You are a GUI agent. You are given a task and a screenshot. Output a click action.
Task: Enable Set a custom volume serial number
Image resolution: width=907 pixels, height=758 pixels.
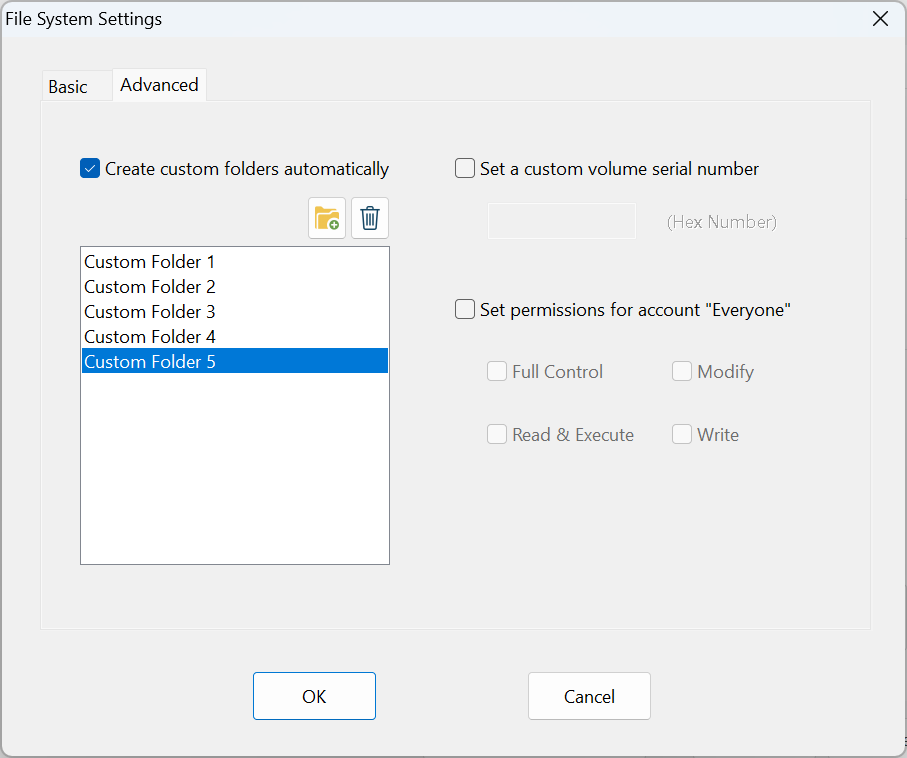pyautogui.click(x=464, y=168)
